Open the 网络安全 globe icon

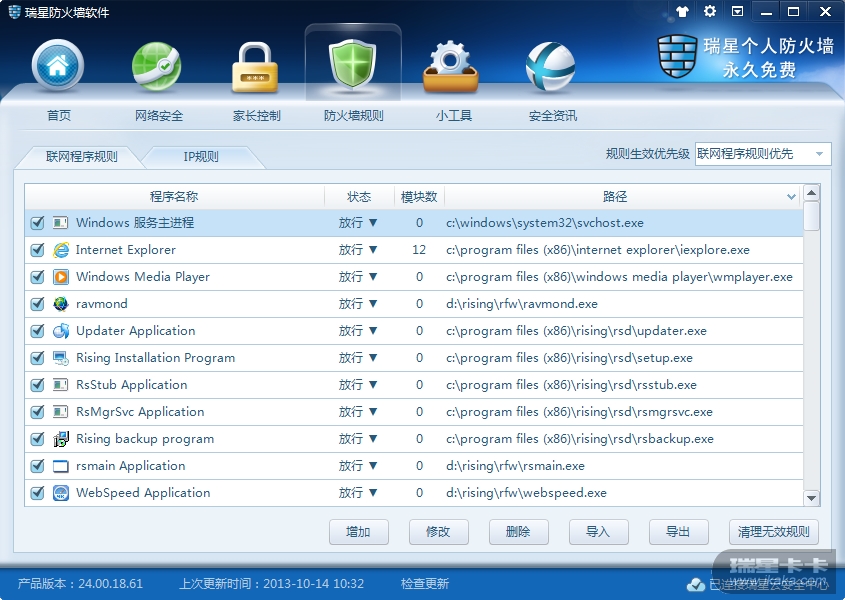click(x=157, y=67)
